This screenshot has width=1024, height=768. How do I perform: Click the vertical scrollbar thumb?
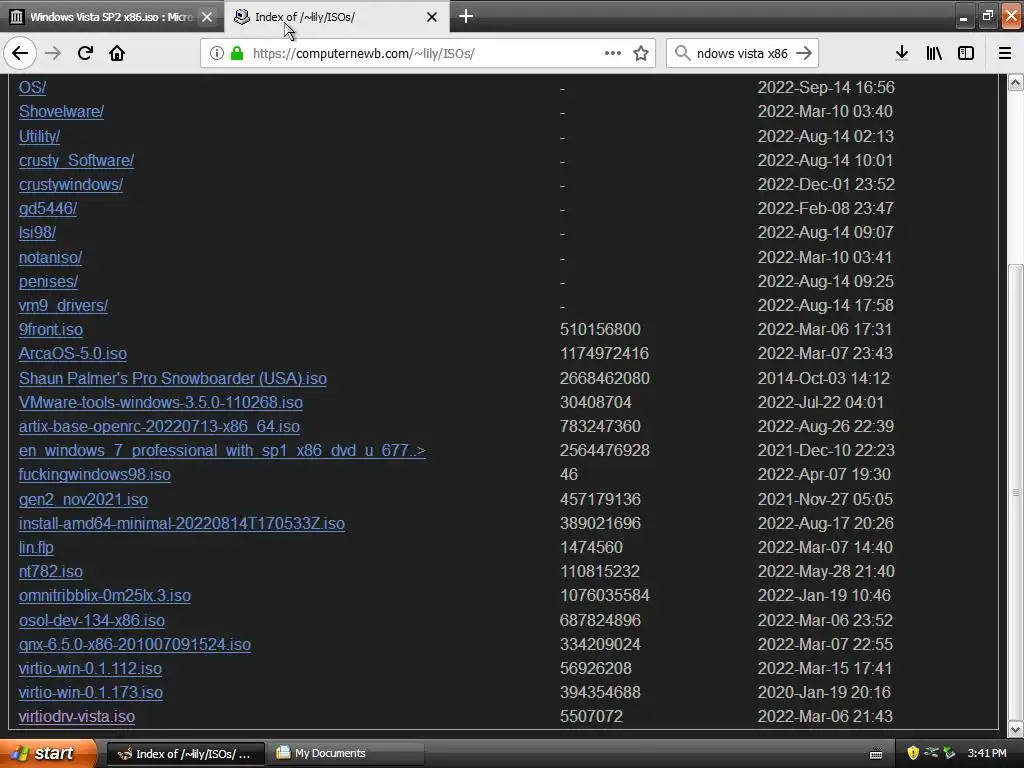[x=1016, y=491]
